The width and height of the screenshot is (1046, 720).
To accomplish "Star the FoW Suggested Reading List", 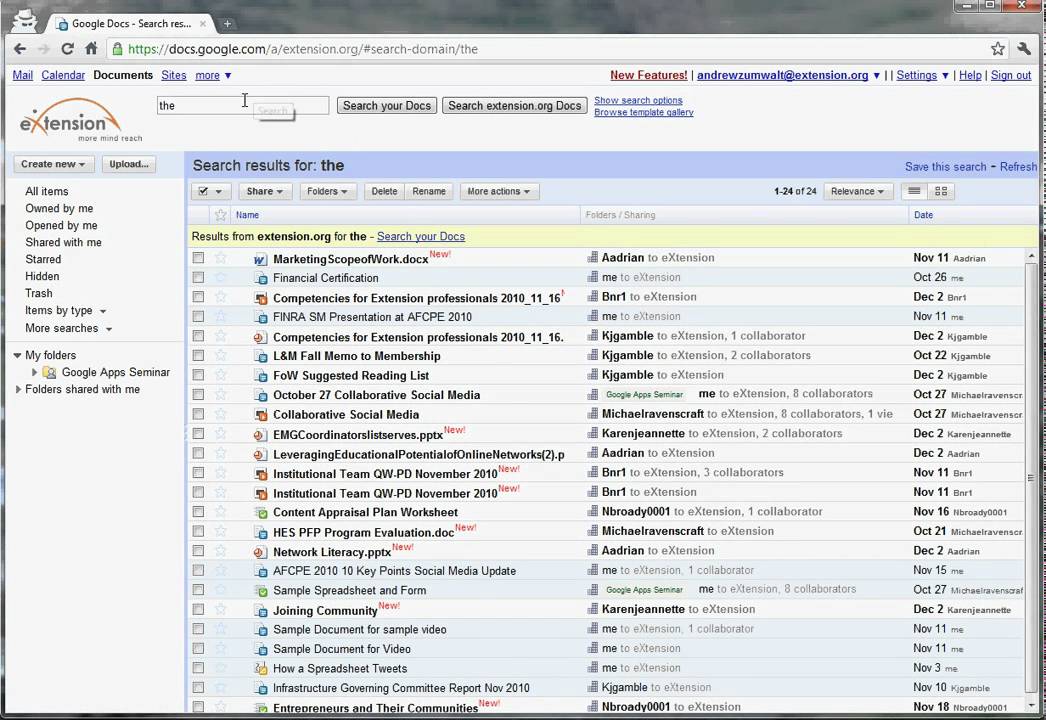I will (x=220, y=375).
